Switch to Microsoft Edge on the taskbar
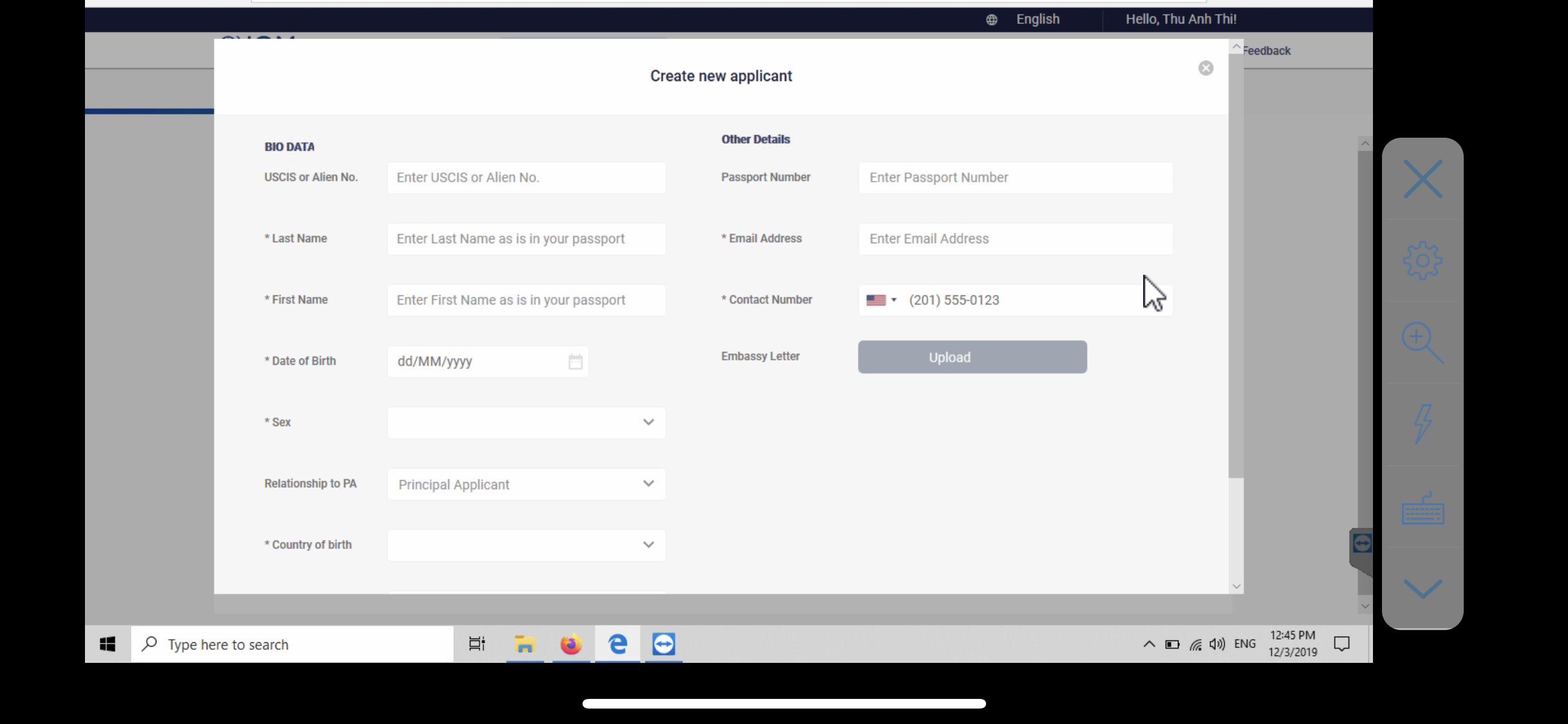The height and width of the screenshot is (724, 1568). (x=617, y=644)
